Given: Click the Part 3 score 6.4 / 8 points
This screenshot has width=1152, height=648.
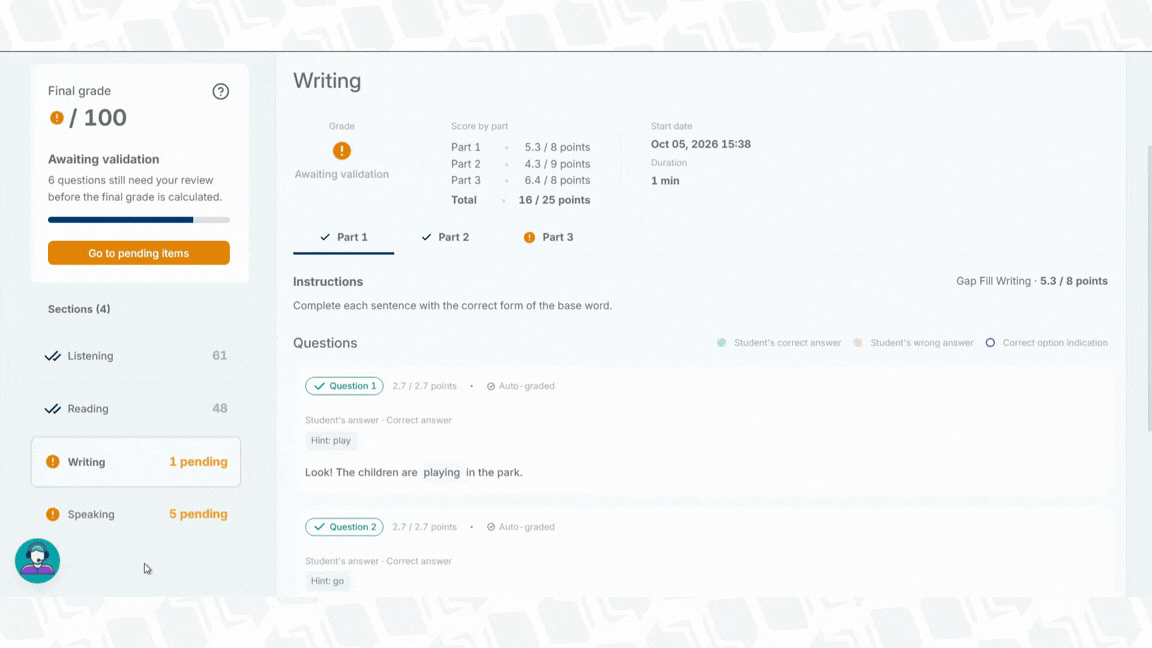Looking at the screenshot, I should [557, 180].
